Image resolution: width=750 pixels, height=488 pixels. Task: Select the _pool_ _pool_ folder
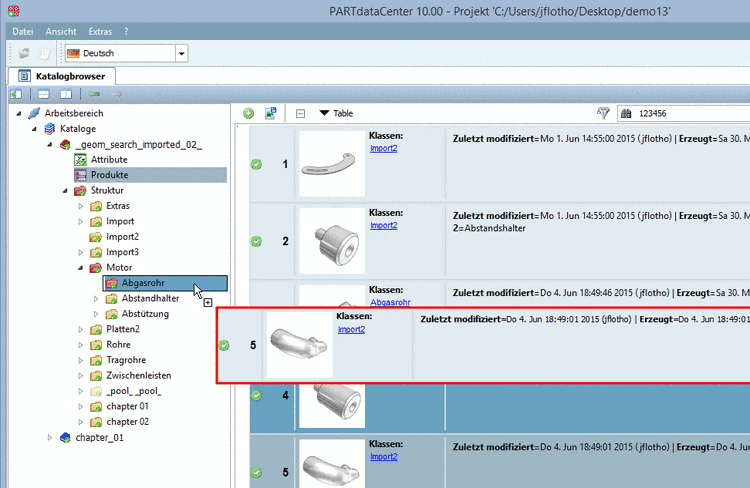(133, 391)
